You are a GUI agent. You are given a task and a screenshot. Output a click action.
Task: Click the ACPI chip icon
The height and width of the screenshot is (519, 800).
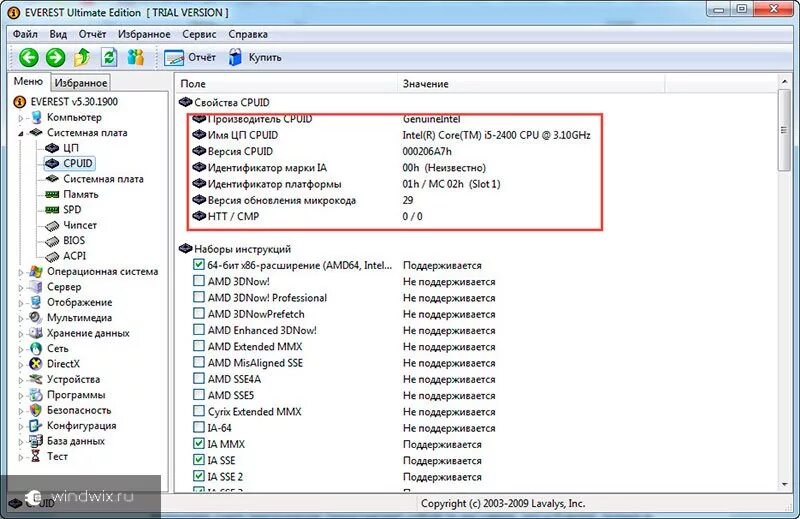pos(52,256)
